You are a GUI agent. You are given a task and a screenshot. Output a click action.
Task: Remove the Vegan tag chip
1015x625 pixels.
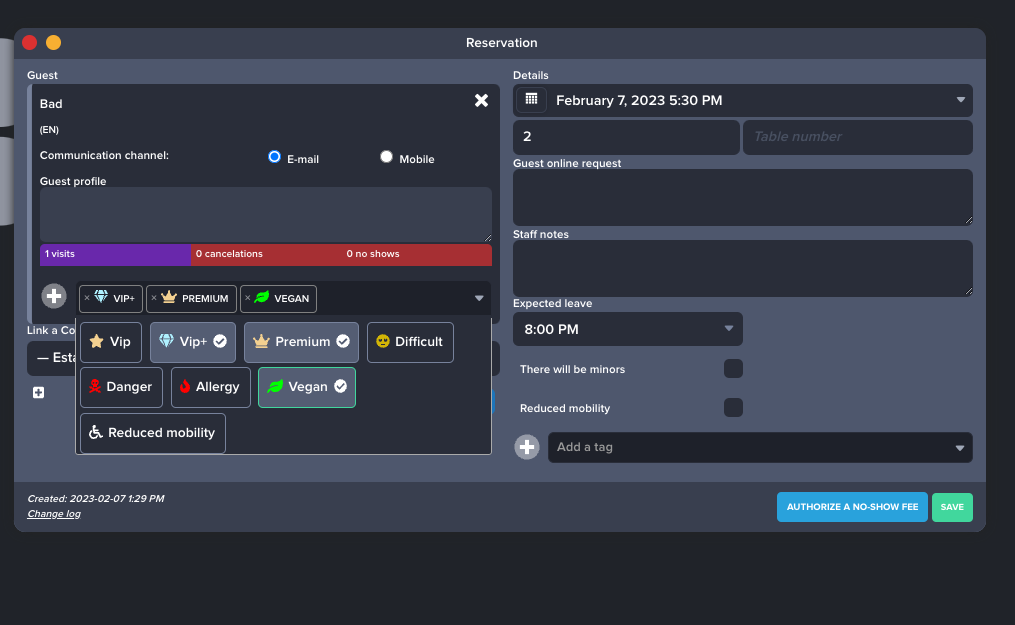247,298
